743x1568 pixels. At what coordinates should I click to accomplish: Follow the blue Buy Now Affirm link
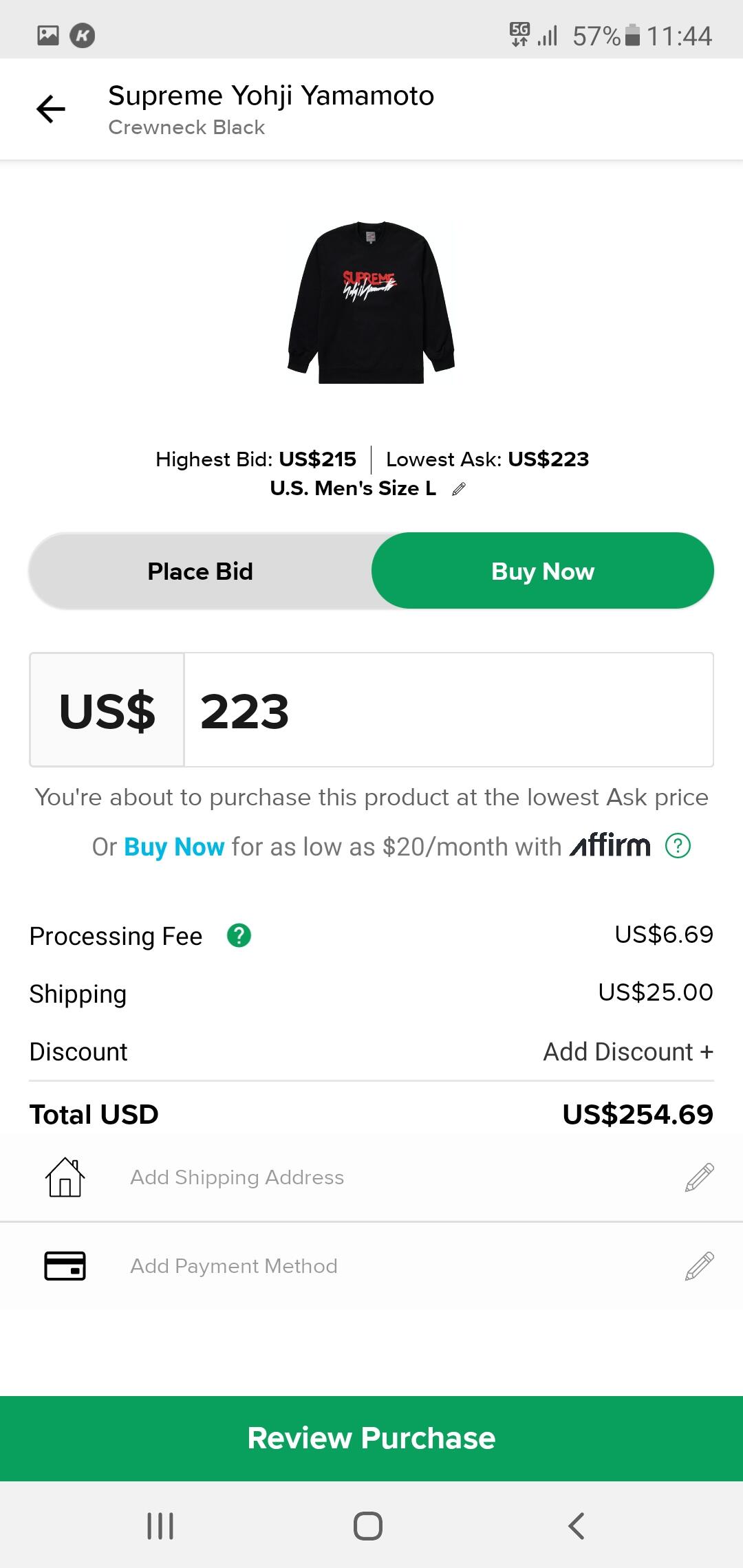coord(174,847)
